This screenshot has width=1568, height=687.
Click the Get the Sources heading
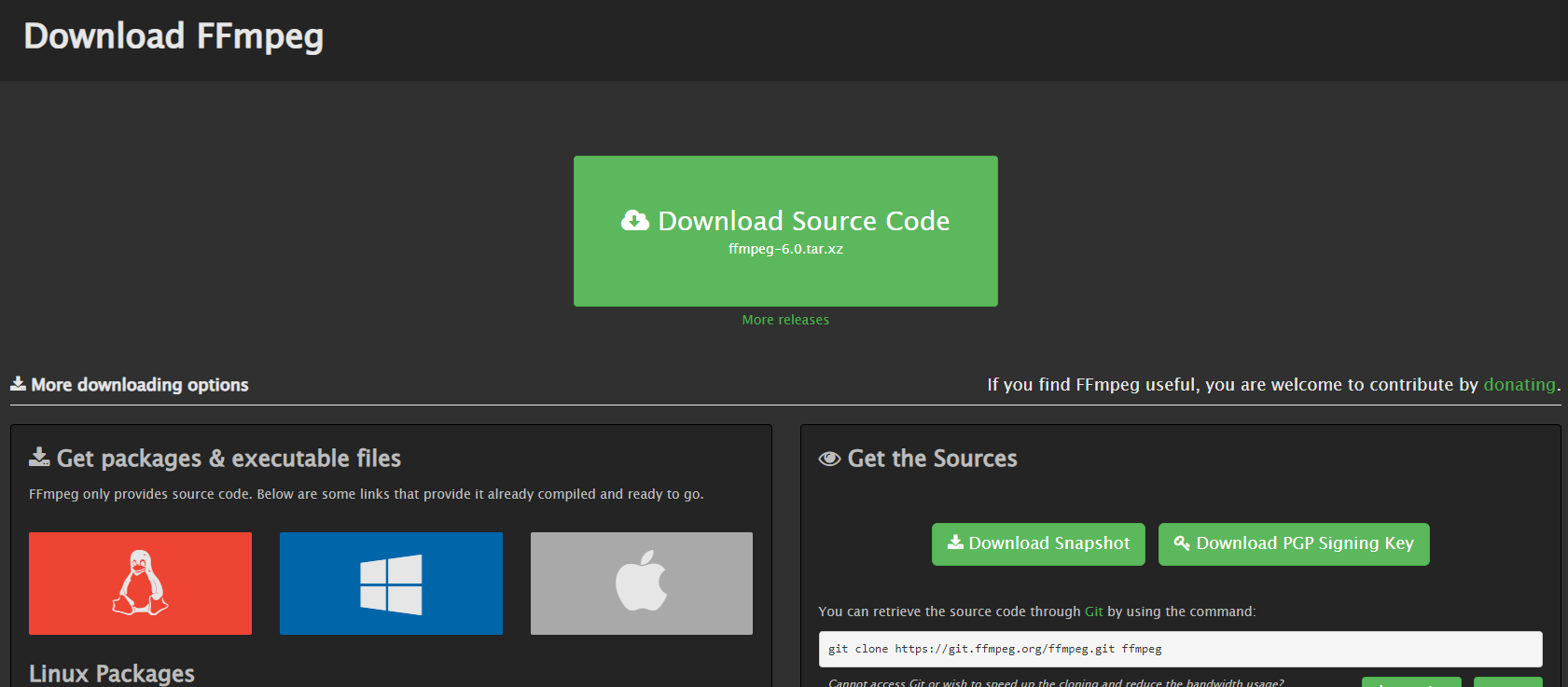click(x=932, y=459)
